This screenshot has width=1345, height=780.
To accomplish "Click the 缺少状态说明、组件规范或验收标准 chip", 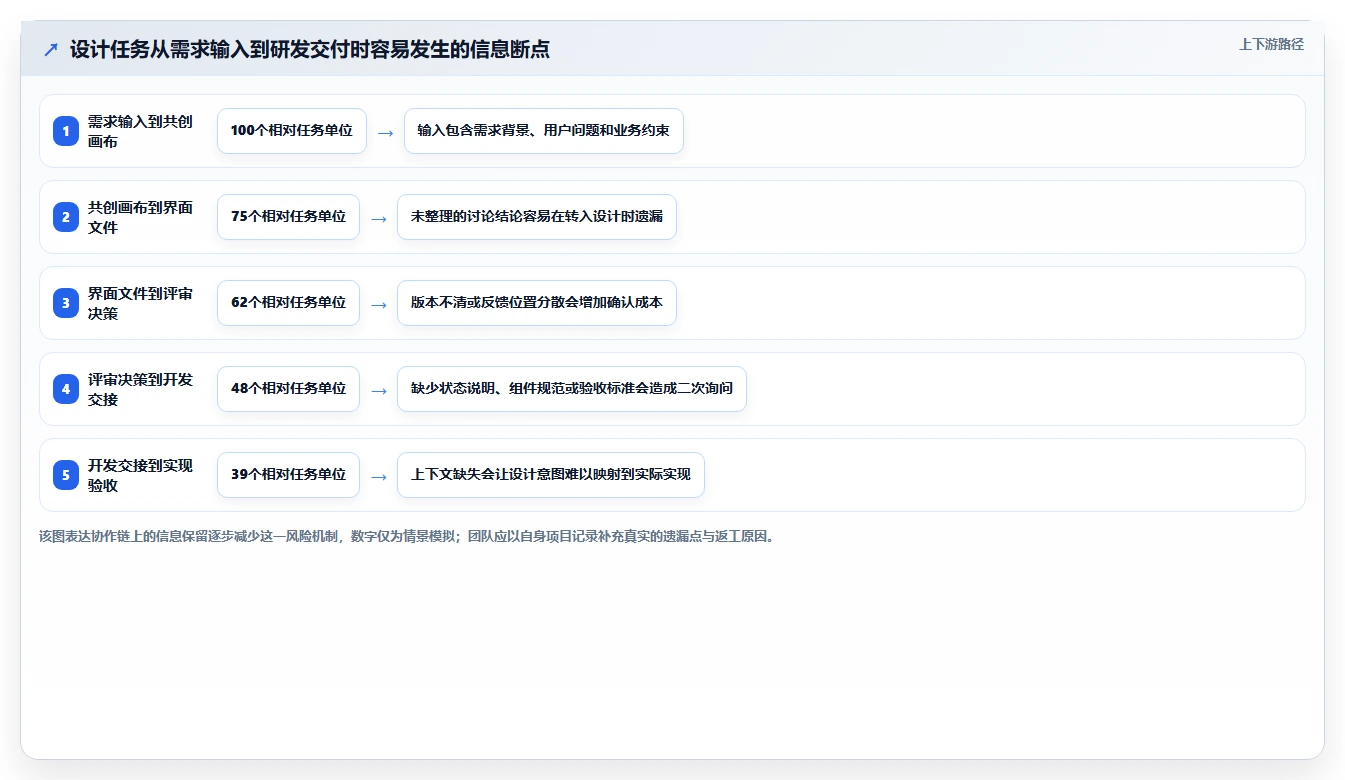I will 572,389.
